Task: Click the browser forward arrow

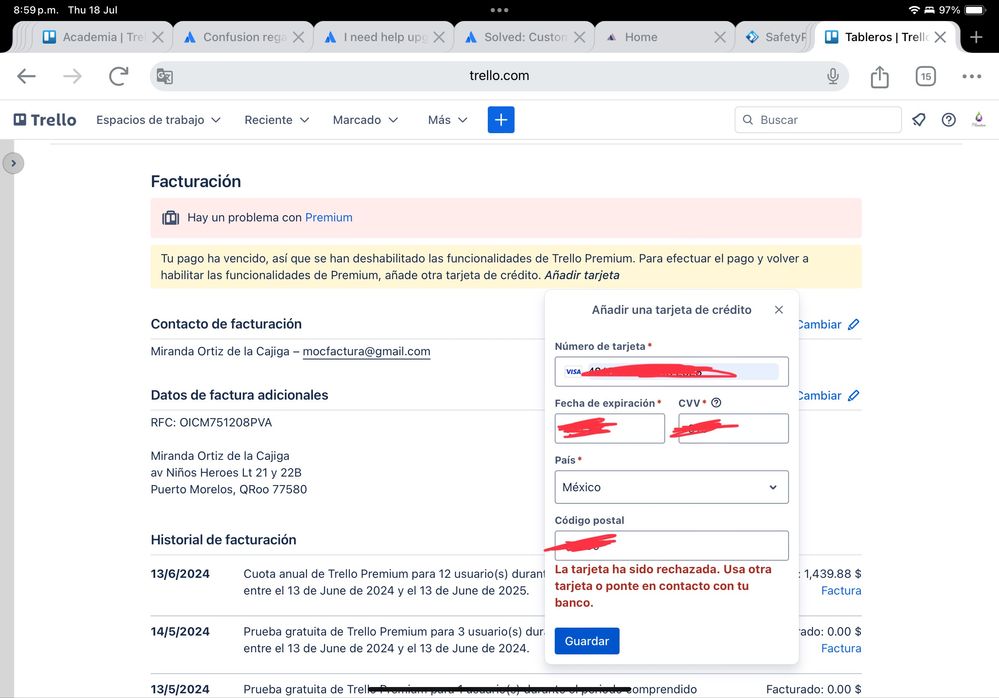Action: pos(73,76)
